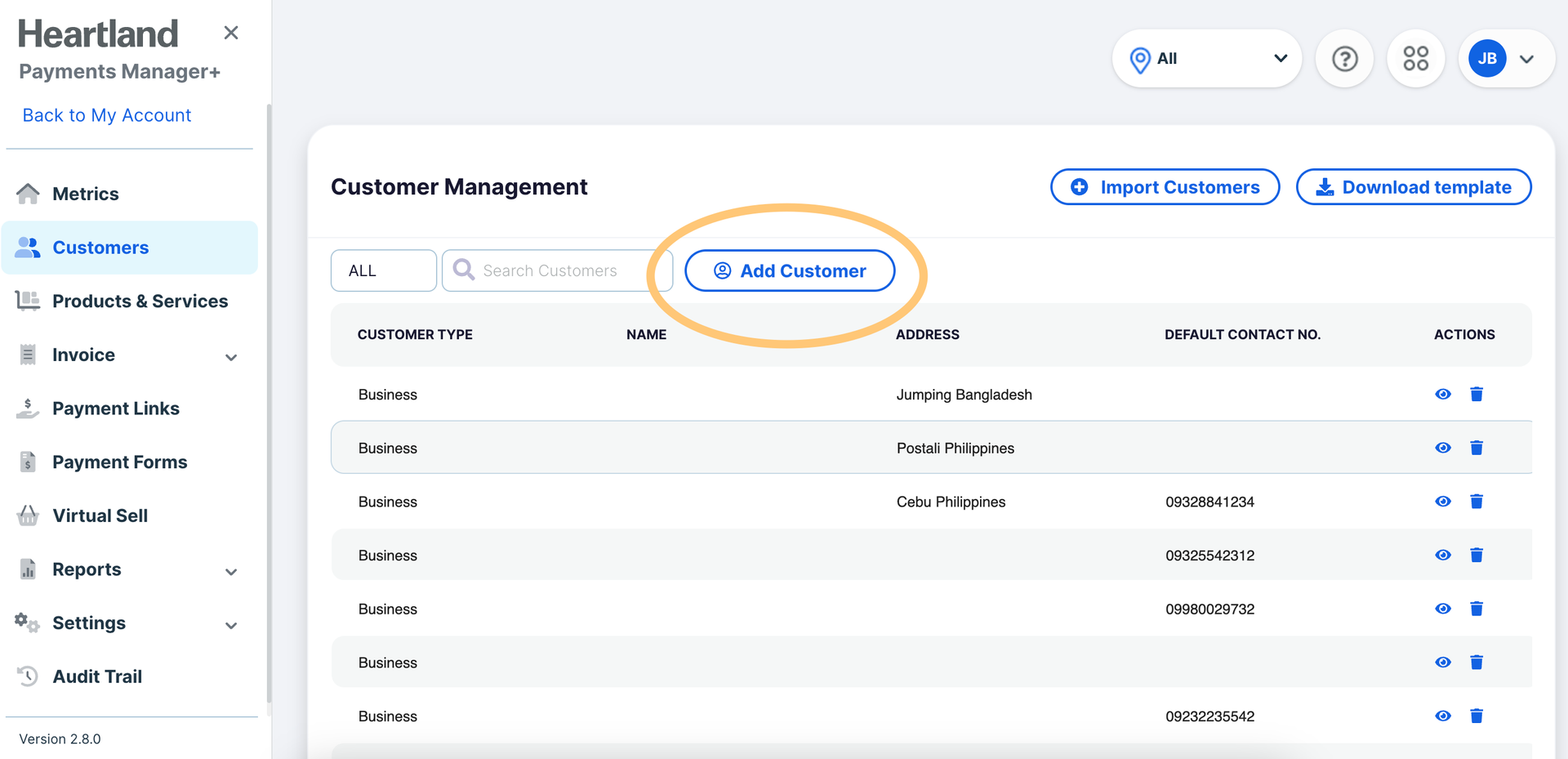The height and width of the screenshot is (759, 1568).
Task: Click the Add Customer button
Action: (790, 270)
